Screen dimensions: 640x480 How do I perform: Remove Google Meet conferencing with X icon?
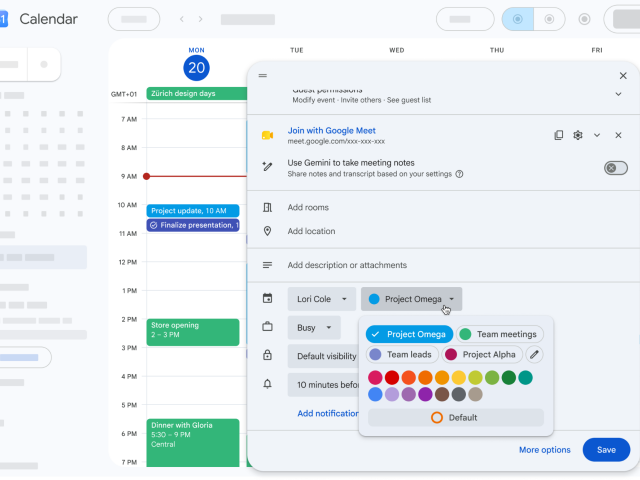[618, 135]
